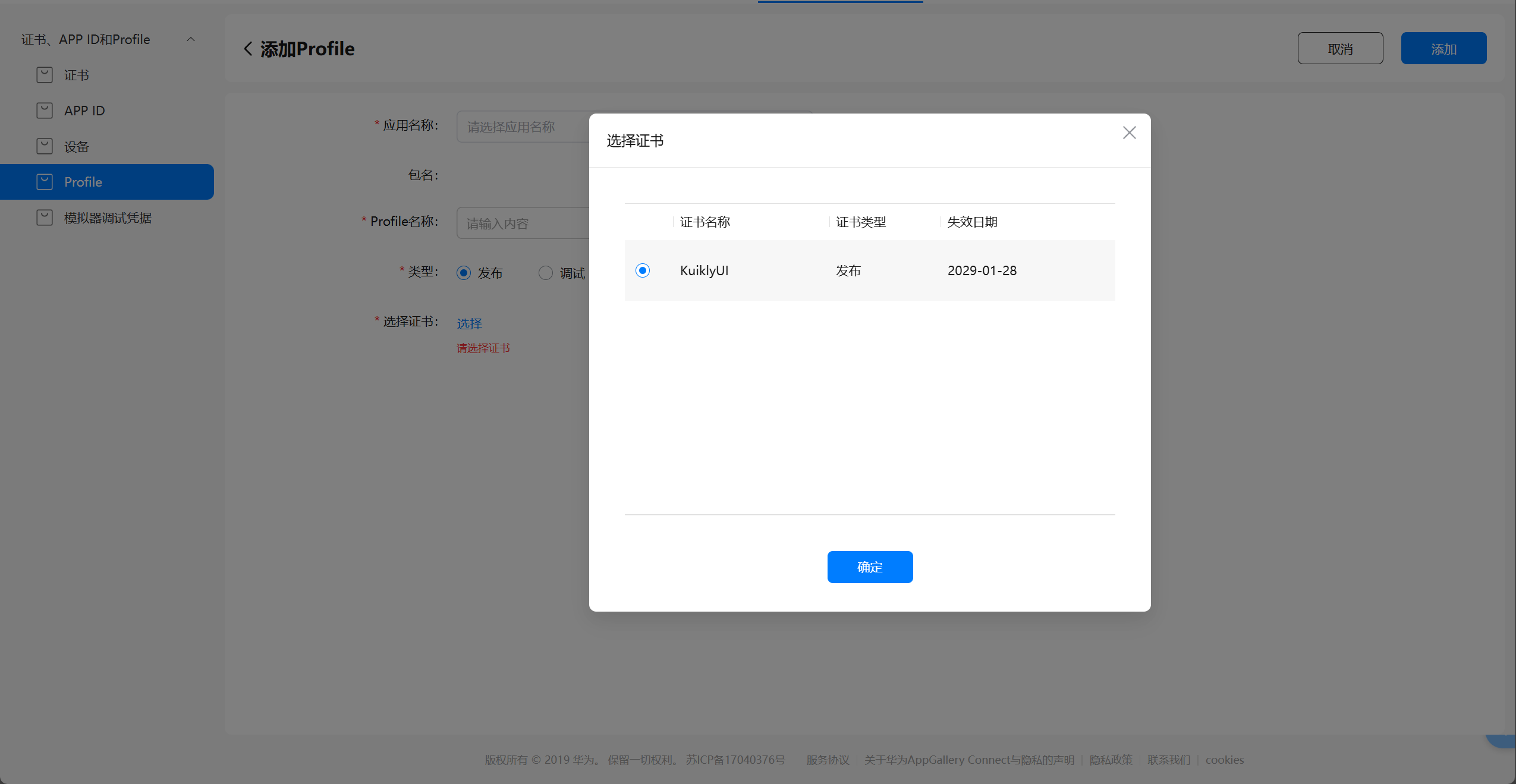The width and height of the screenshot is (1516, 784).
Task: Click the APP ID sidebar icon
Action: coord(45,111)
